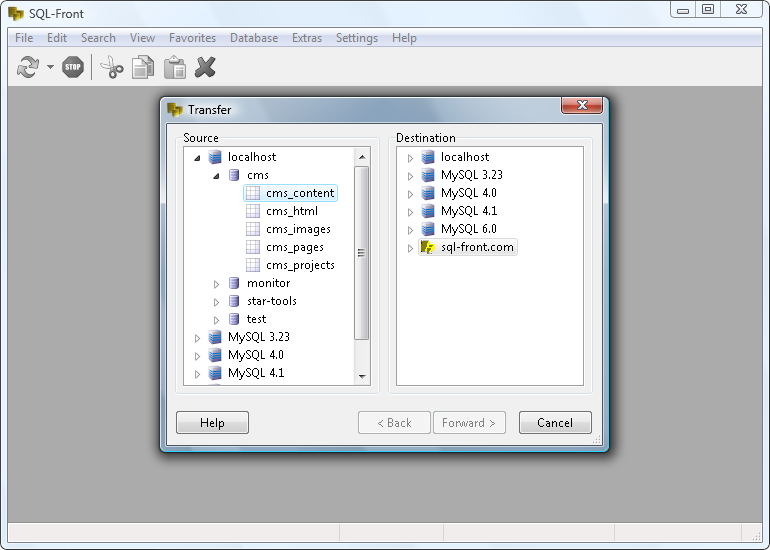Open the View menu

point(142,38)
